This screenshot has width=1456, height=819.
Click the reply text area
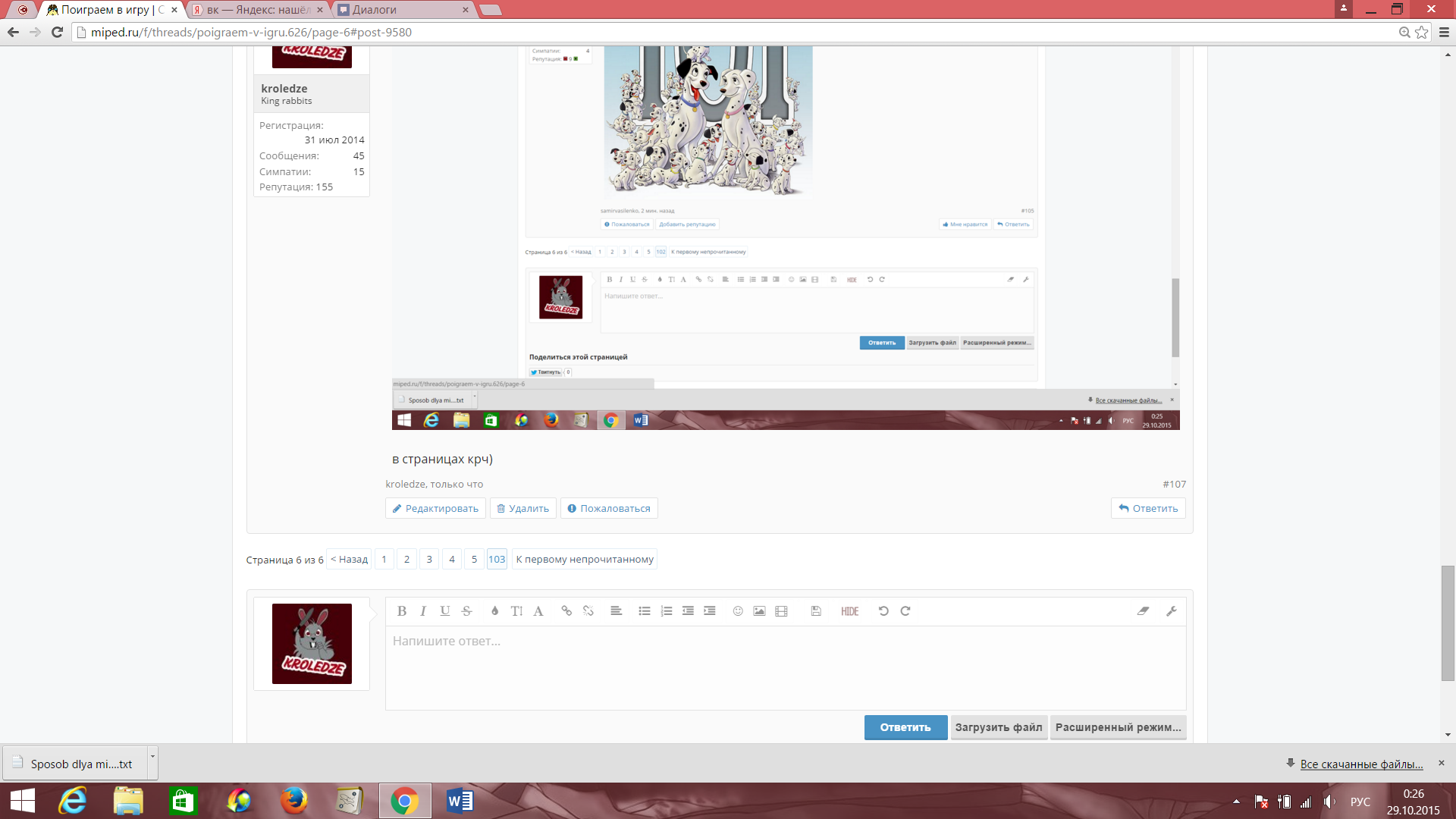point(786,668)
